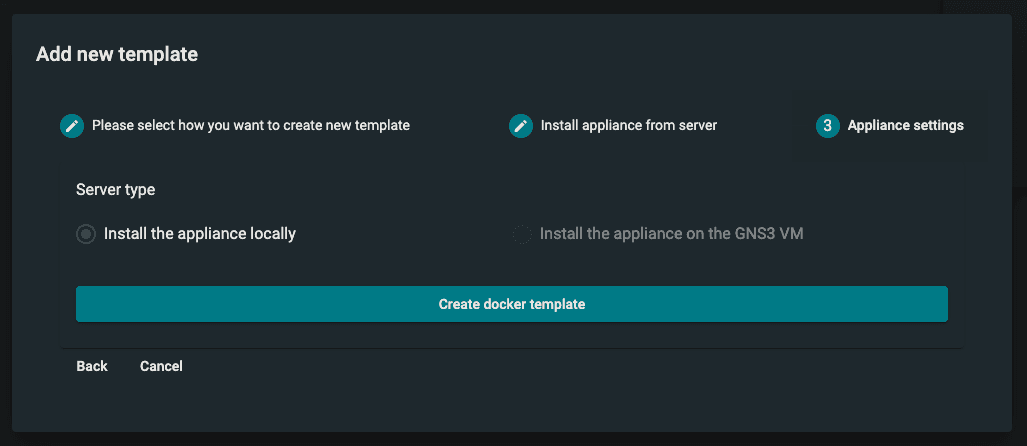This screenshot has width=1027, height=446.
Task: Click the Install the appliance locally label text
Action: pos(199,234)
